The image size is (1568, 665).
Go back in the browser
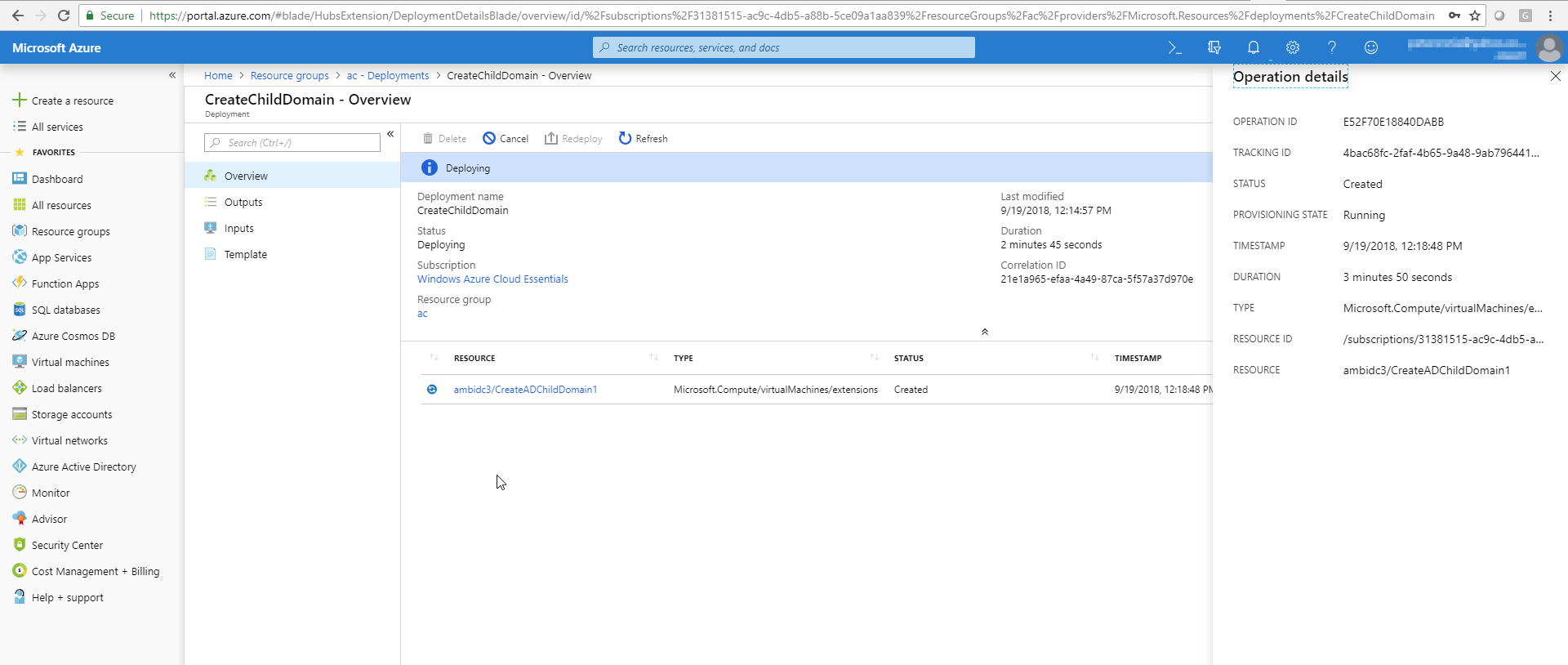coord(18,16)
